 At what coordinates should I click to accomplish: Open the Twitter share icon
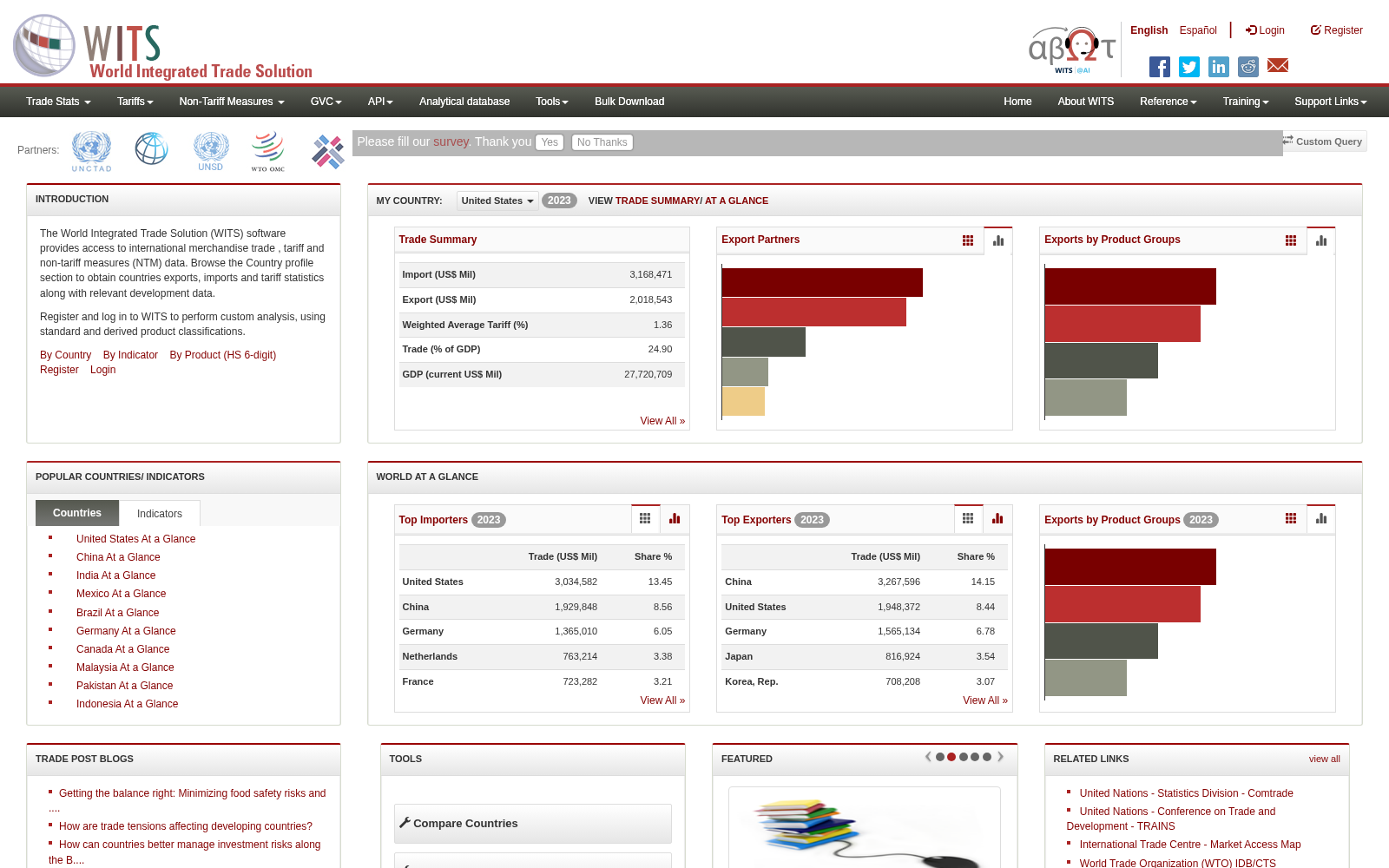[1189, 67]
